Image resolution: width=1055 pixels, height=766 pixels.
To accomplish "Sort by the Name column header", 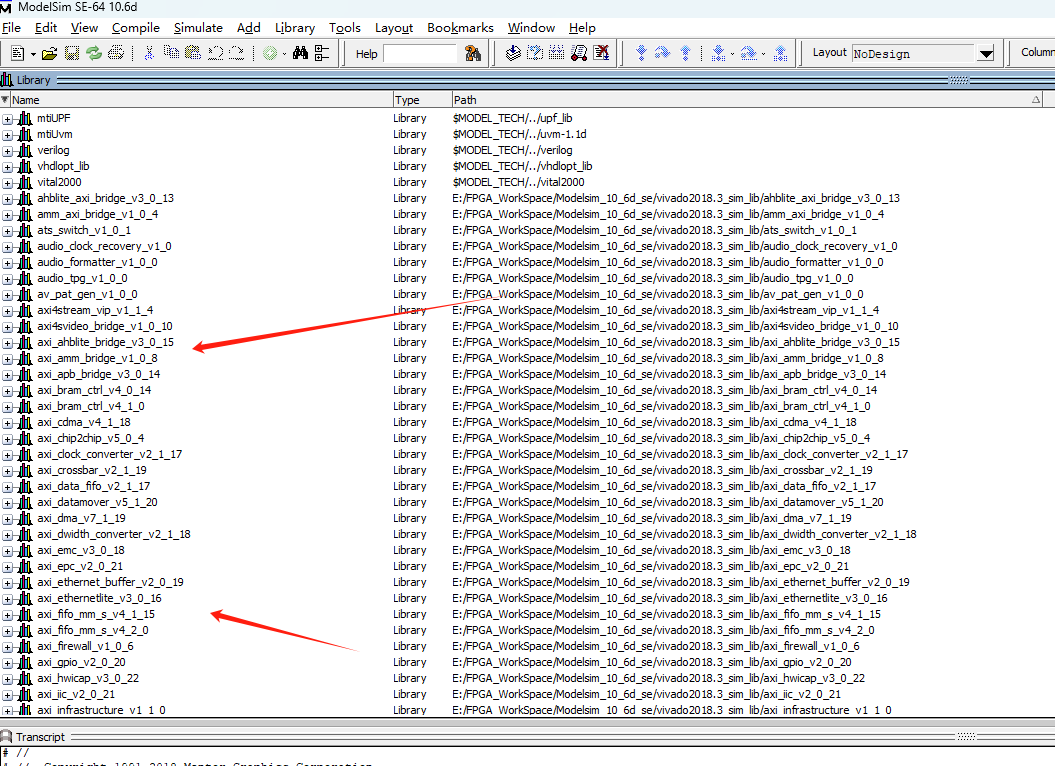I will point(201,100).
